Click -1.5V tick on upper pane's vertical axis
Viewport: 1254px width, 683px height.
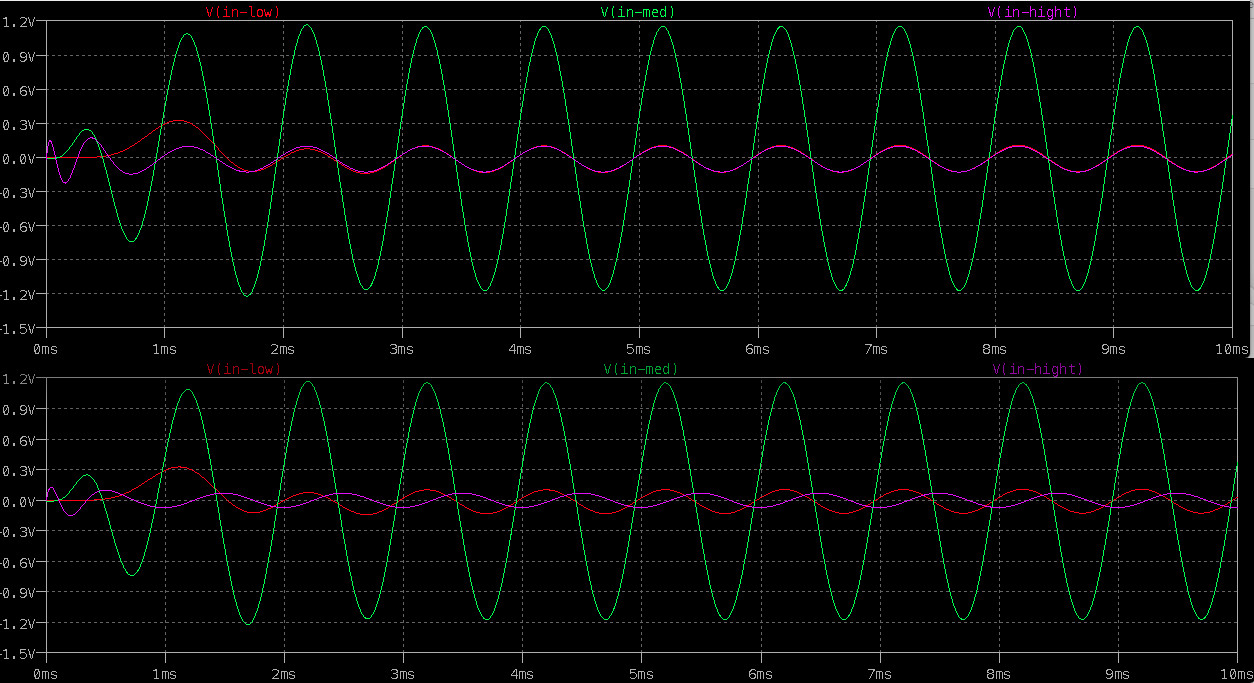19,328
